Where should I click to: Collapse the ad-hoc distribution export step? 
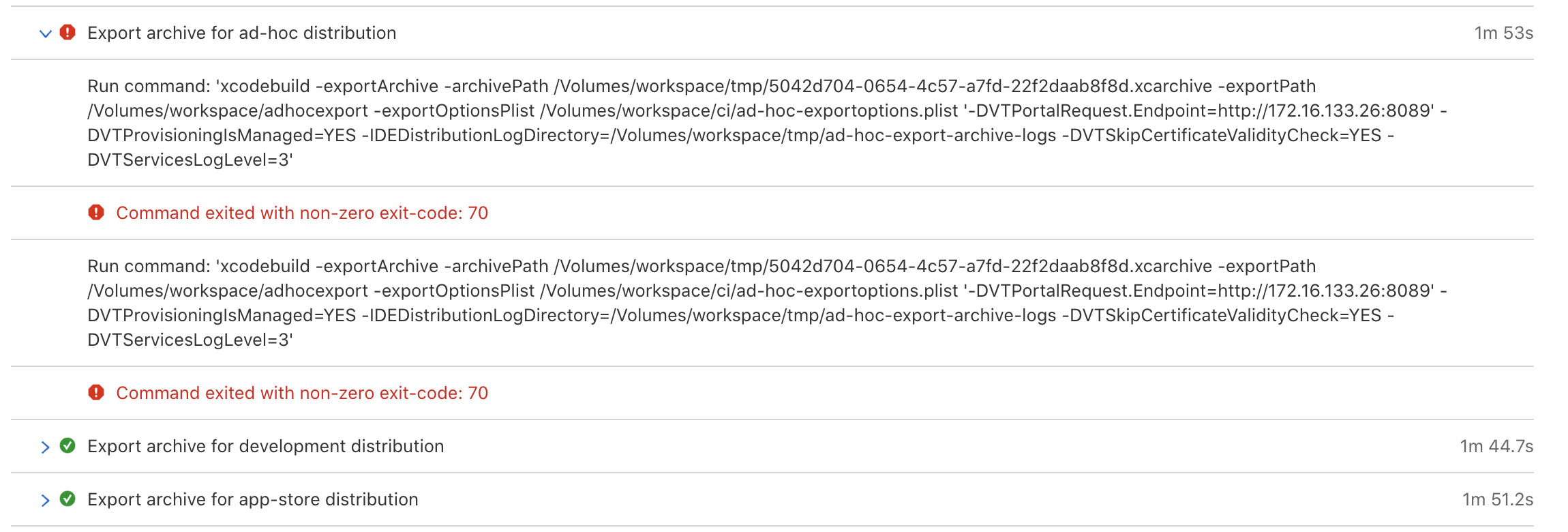(46, 33)
